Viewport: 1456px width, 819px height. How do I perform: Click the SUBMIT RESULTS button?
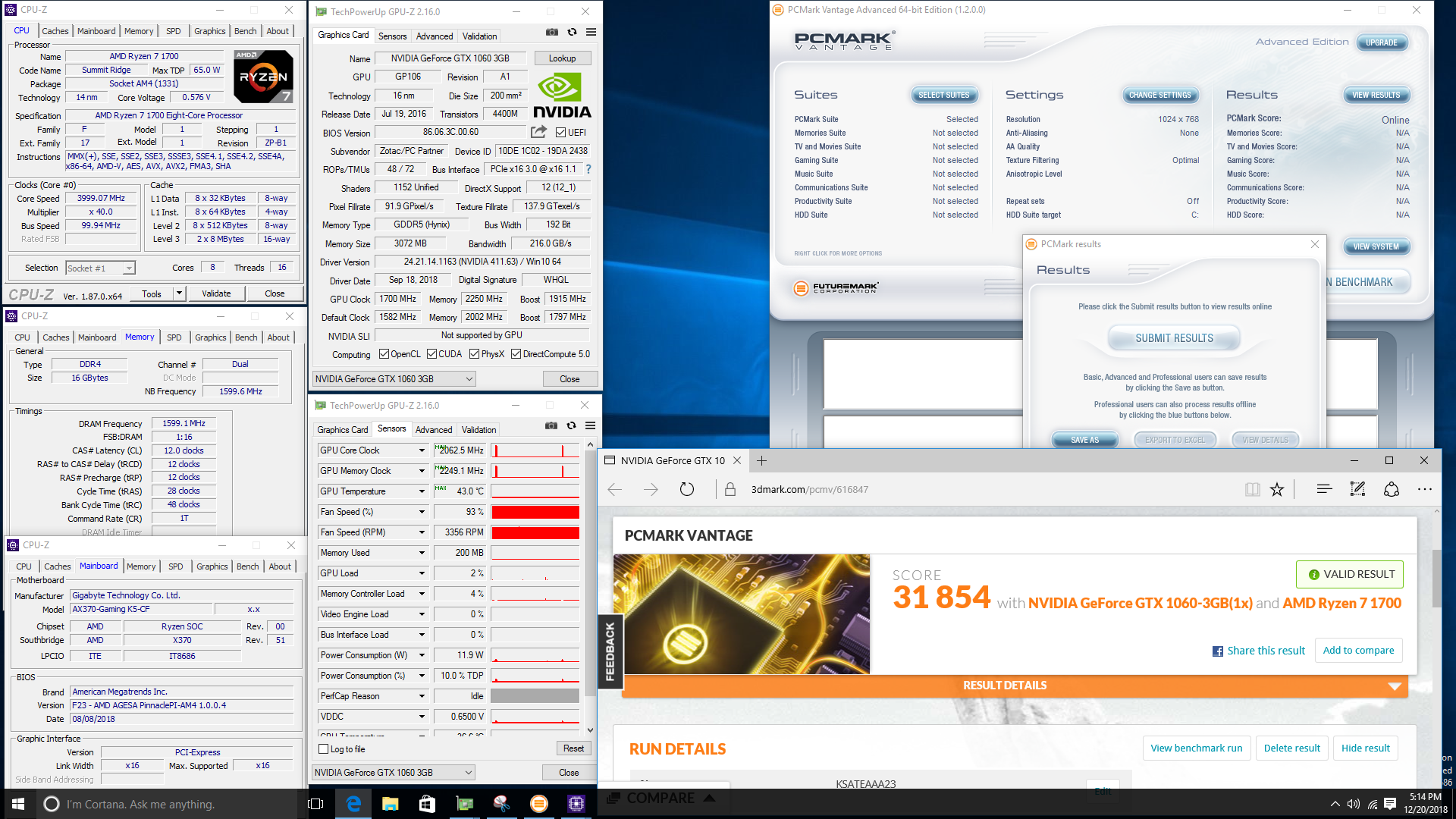(1174, 338)
